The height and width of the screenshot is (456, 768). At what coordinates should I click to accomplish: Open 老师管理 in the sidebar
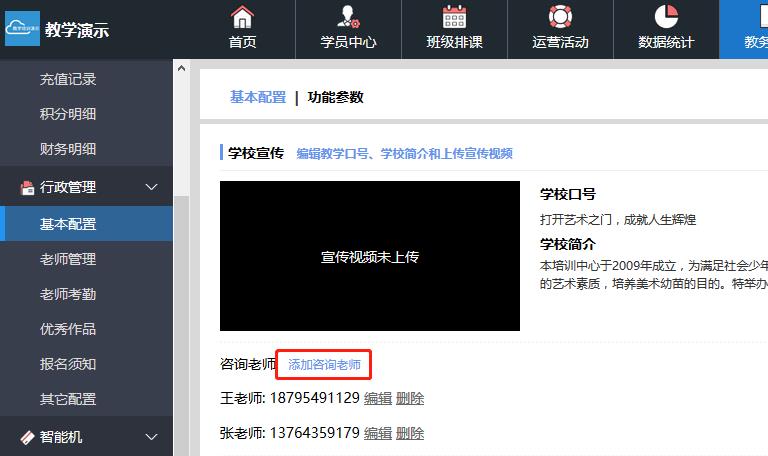pos(68,259)
